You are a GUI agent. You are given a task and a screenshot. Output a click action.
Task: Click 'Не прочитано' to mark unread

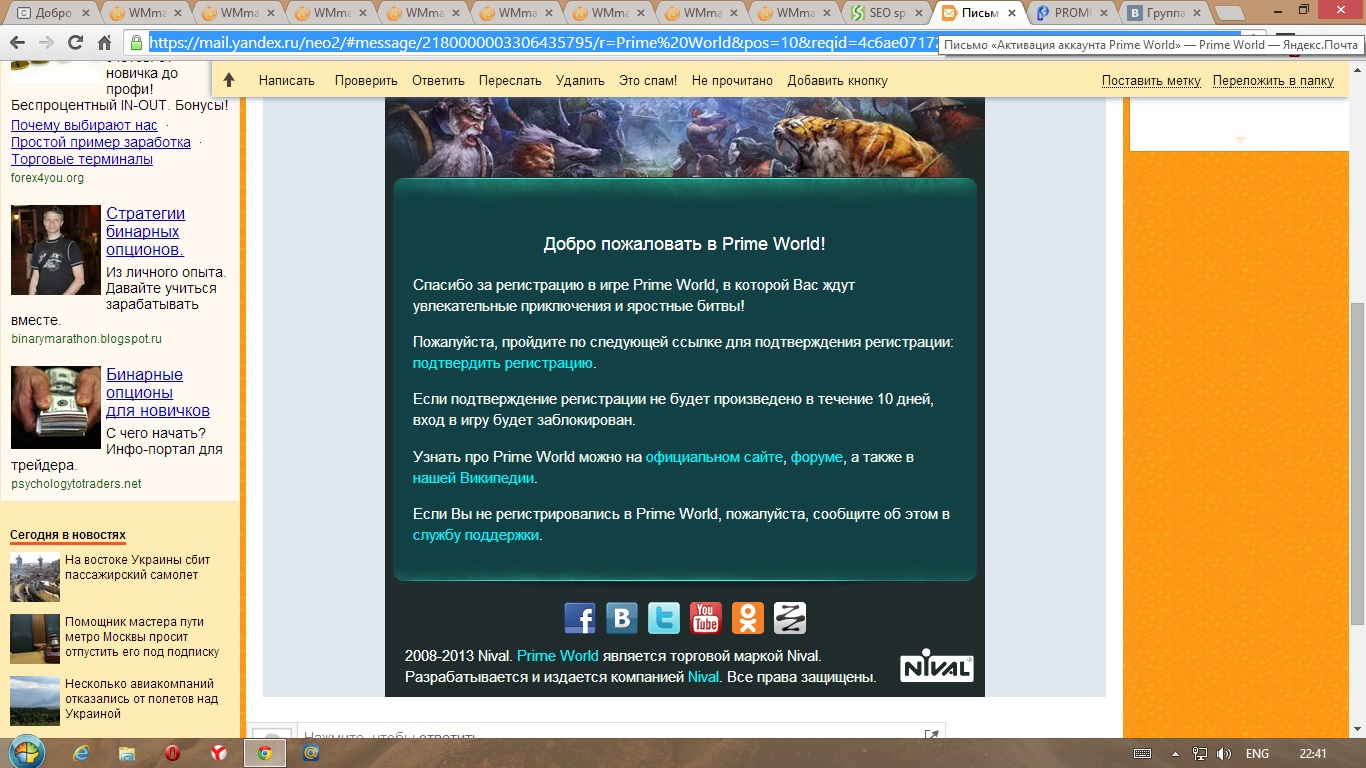click(732, 81)
